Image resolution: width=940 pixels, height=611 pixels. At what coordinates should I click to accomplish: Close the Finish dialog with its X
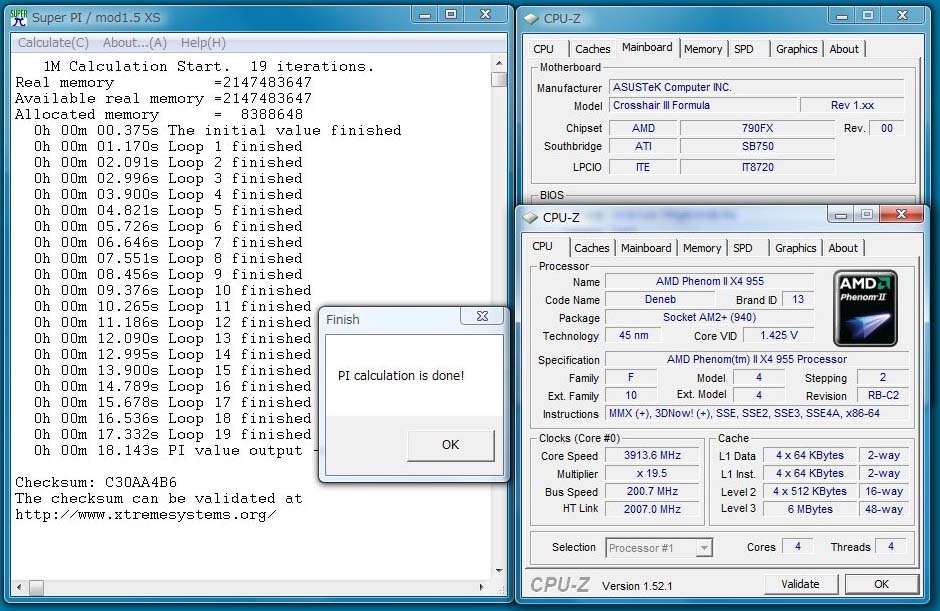[482, 317]
